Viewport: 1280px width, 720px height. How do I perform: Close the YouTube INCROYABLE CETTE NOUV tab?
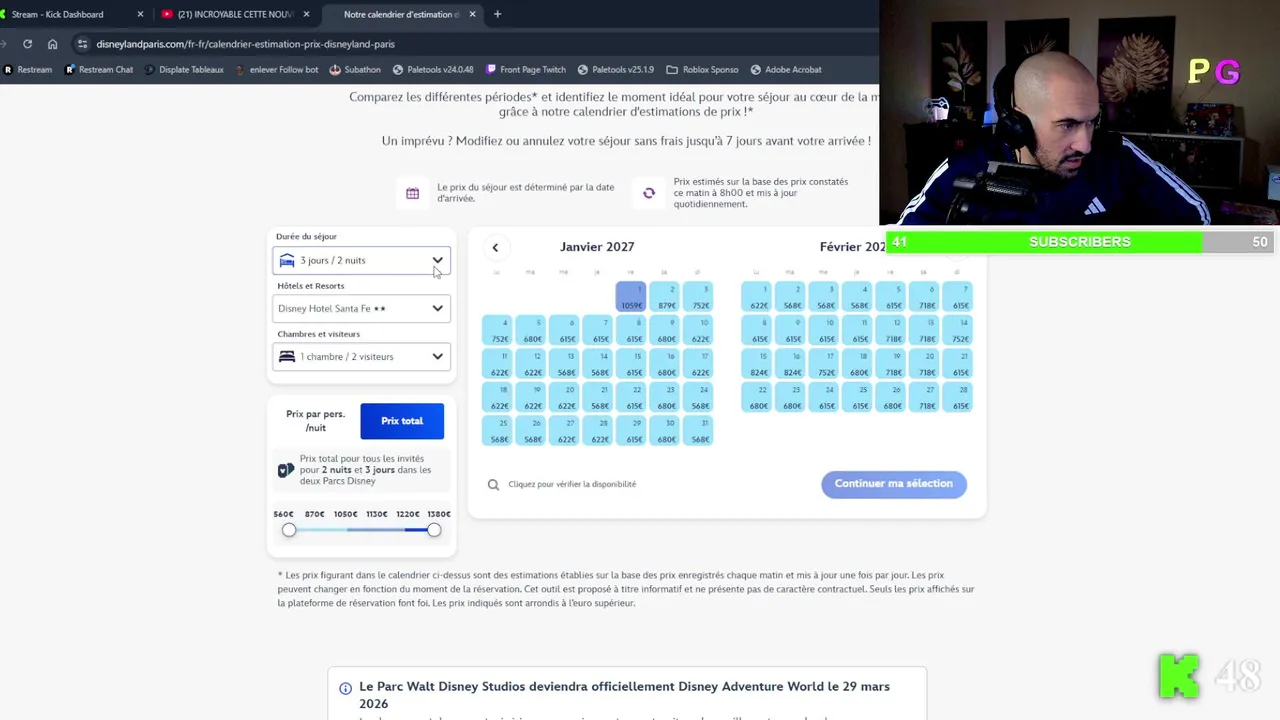[x=306, y=14]
